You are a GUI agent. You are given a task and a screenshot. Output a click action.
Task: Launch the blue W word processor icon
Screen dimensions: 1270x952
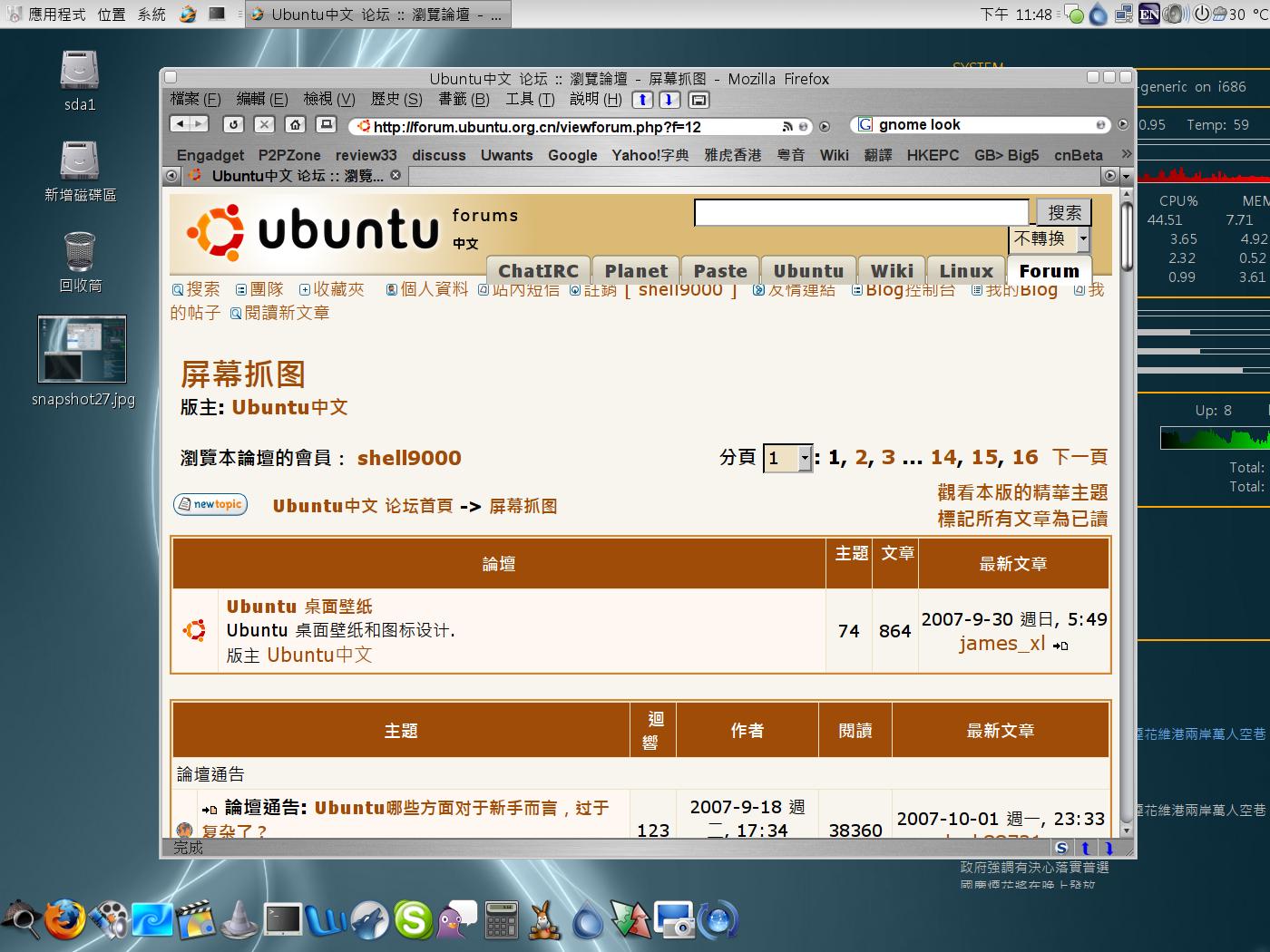326,920
